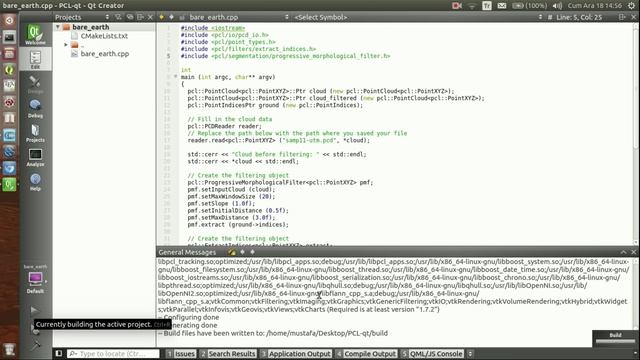
Task: Go back in editor navigation history
Action: coord(162,17)
